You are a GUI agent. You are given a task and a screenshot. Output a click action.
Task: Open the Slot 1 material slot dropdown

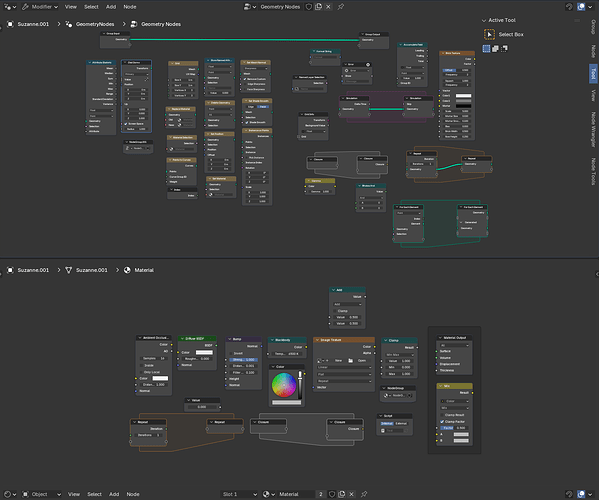tap(240, 494)
